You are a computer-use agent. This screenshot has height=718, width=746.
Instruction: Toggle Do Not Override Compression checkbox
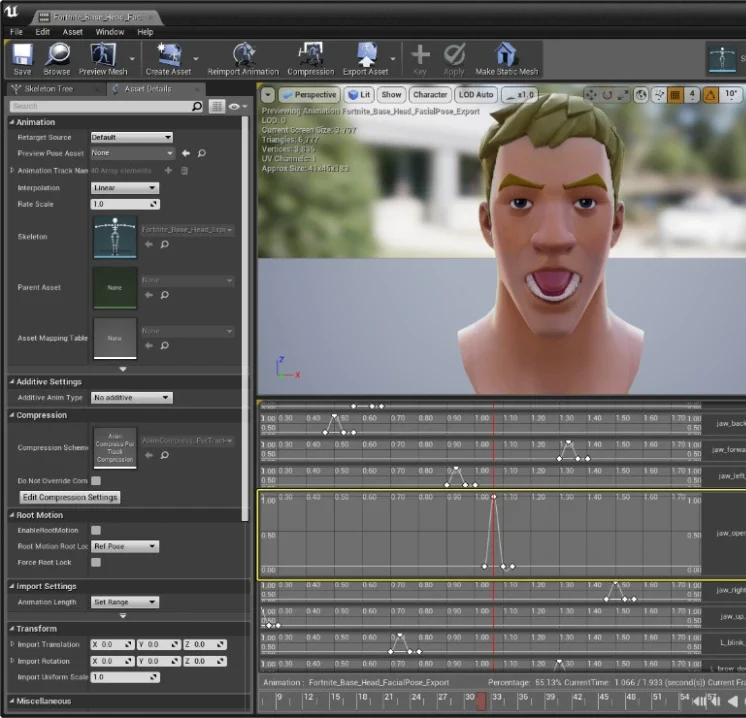96,481
